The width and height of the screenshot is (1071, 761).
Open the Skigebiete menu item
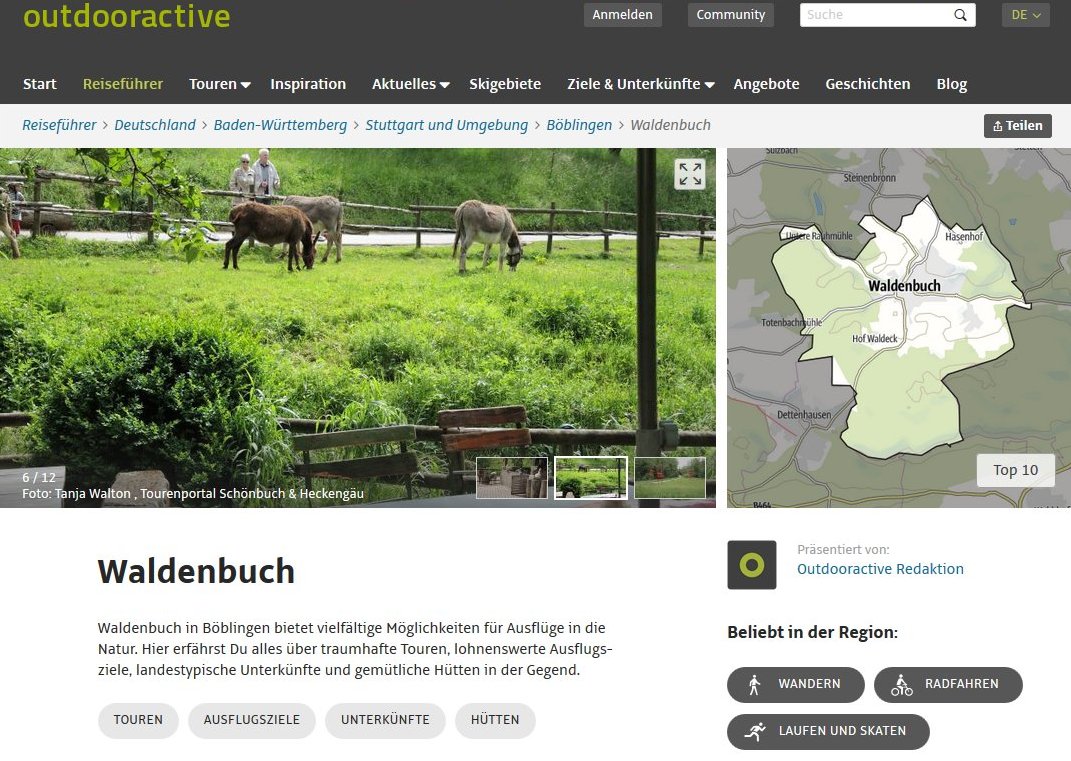505,84
